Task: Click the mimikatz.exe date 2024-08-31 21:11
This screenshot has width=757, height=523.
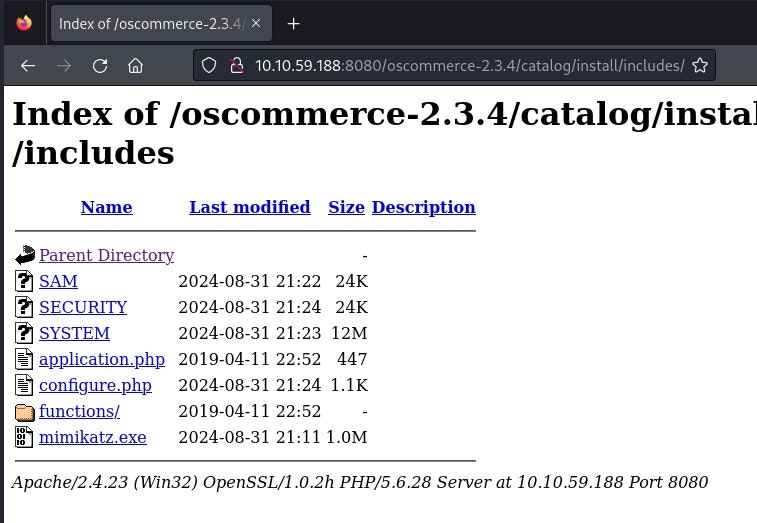Action: 250,438
